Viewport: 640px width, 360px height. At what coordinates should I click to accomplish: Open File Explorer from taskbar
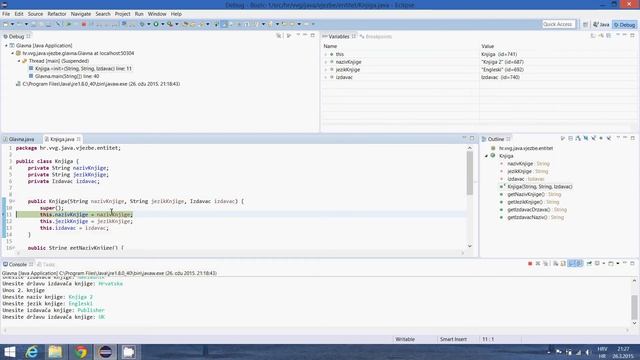[x=55, y=352]
